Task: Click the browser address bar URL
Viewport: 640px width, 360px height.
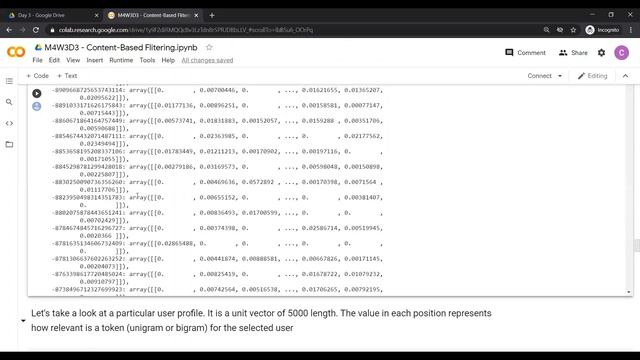Action: (x=186, y=30)
